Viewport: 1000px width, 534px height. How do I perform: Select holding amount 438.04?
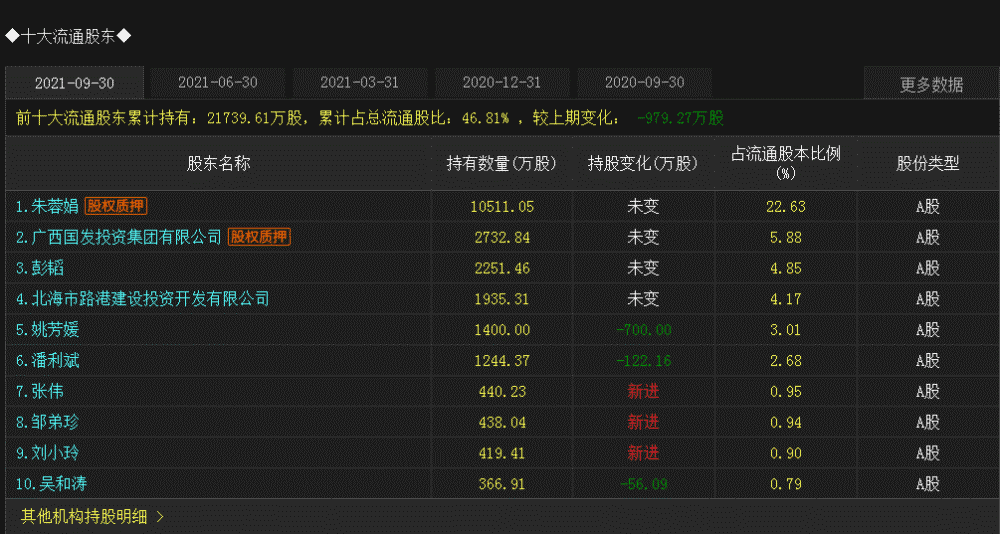point(502,422)
